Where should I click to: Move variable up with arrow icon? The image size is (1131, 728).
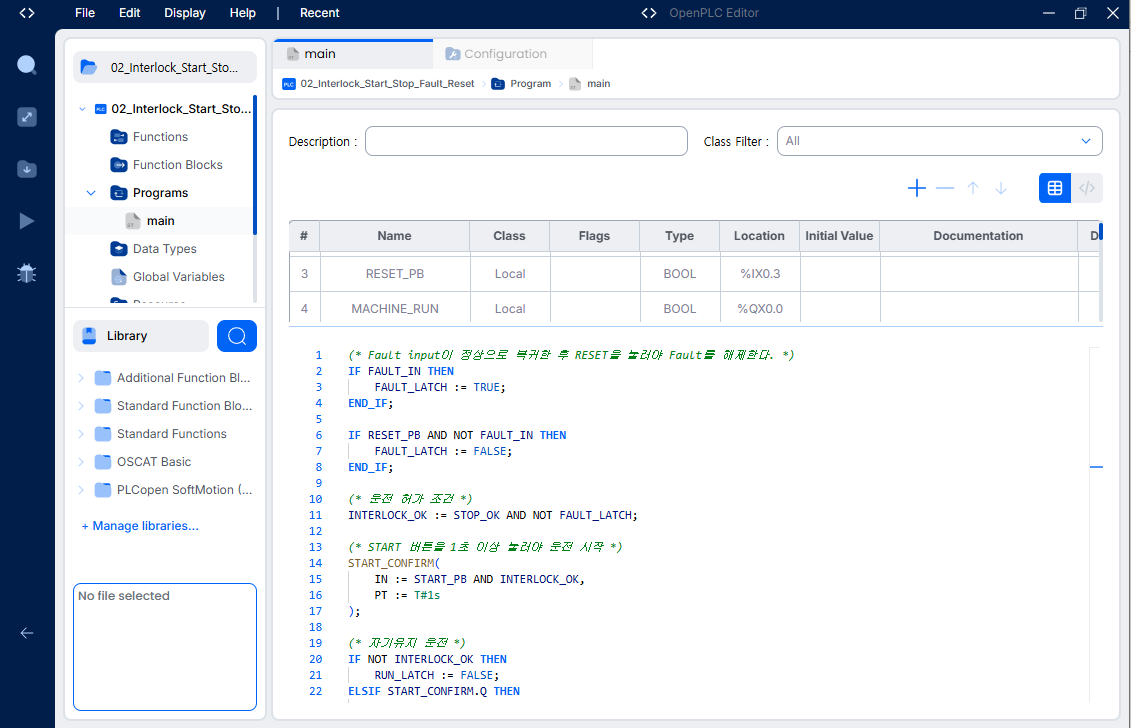(x=973, y=188)
